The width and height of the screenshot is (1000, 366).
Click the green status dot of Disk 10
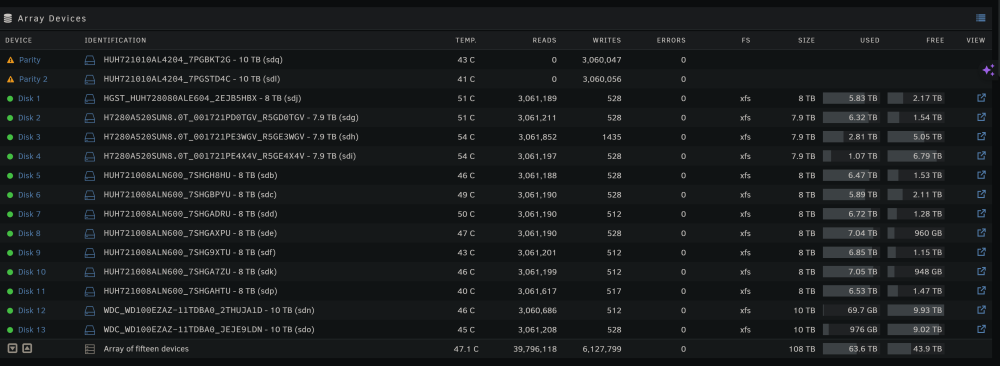pos(10,272)
